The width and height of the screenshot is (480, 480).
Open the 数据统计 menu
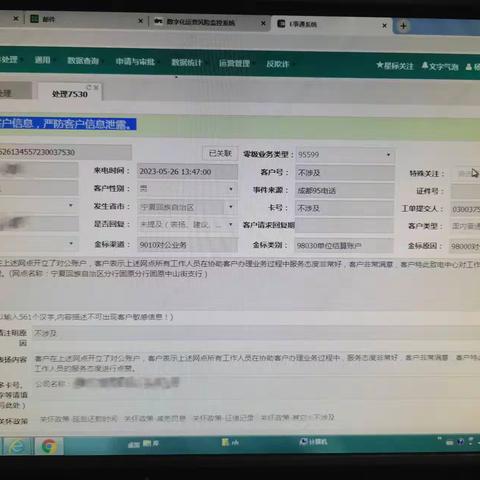186,63
